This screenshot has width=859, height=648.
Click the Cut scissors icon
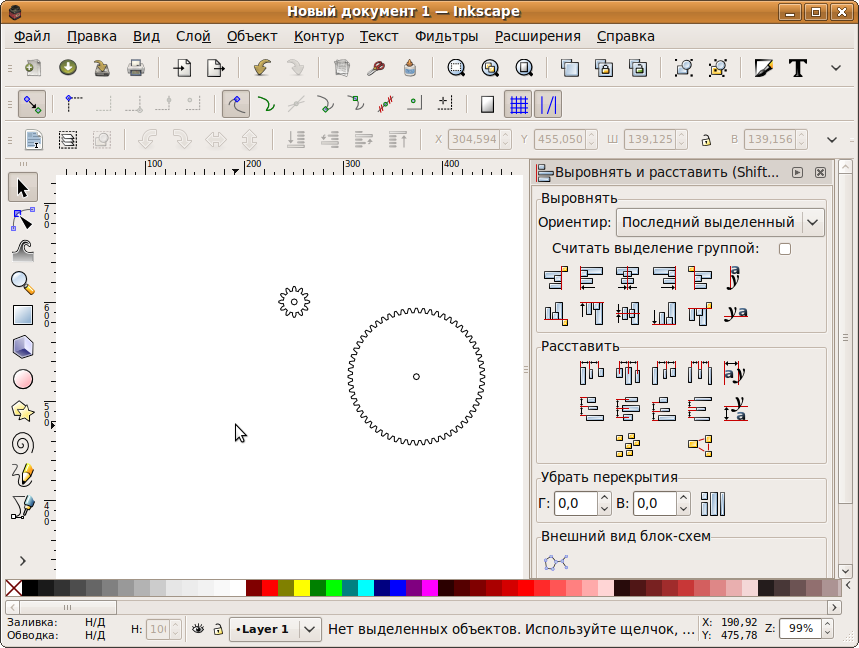coord(376,68)
